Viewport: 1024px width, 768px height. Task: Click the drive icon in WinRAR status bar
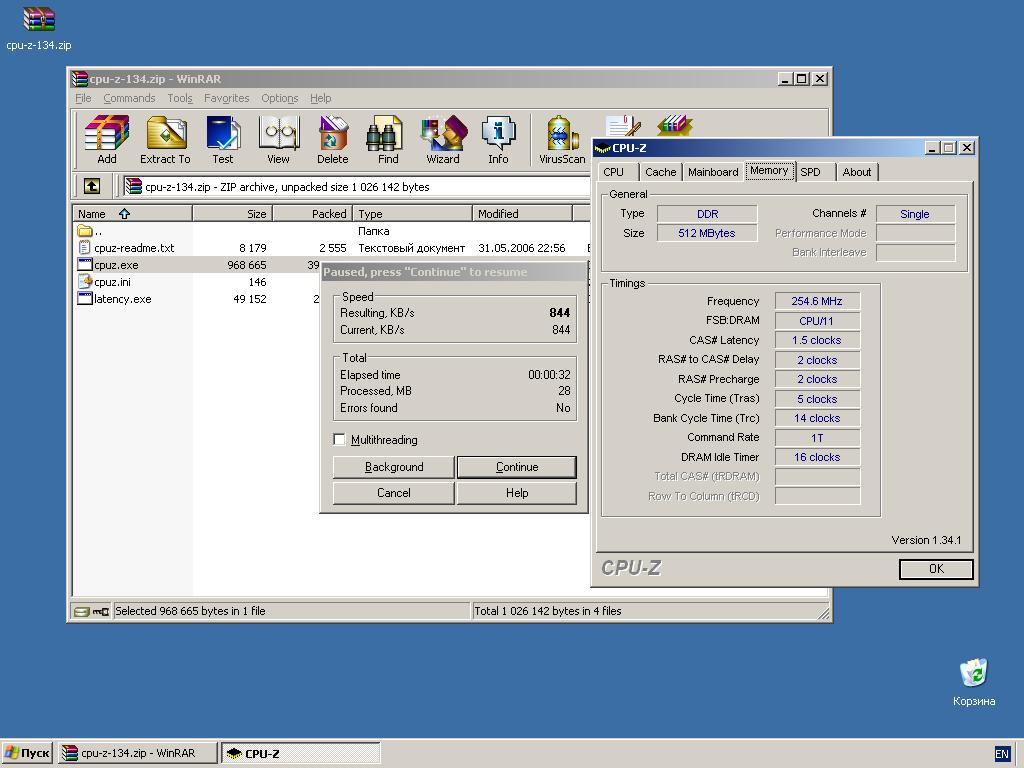pyautogui.click(x=81, y=612)
